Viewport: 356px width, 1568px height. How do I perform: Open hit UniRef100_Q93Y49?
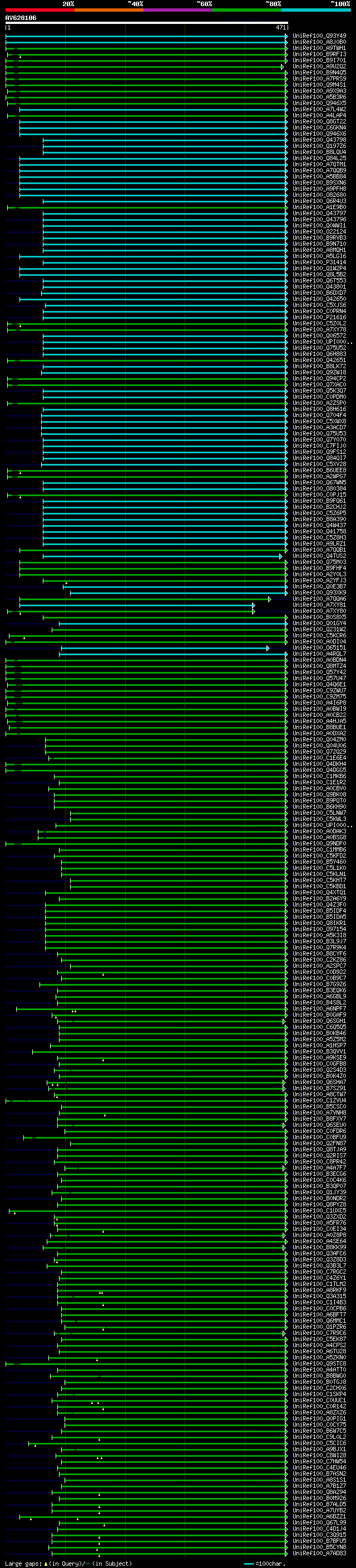[x=319, y=36]
